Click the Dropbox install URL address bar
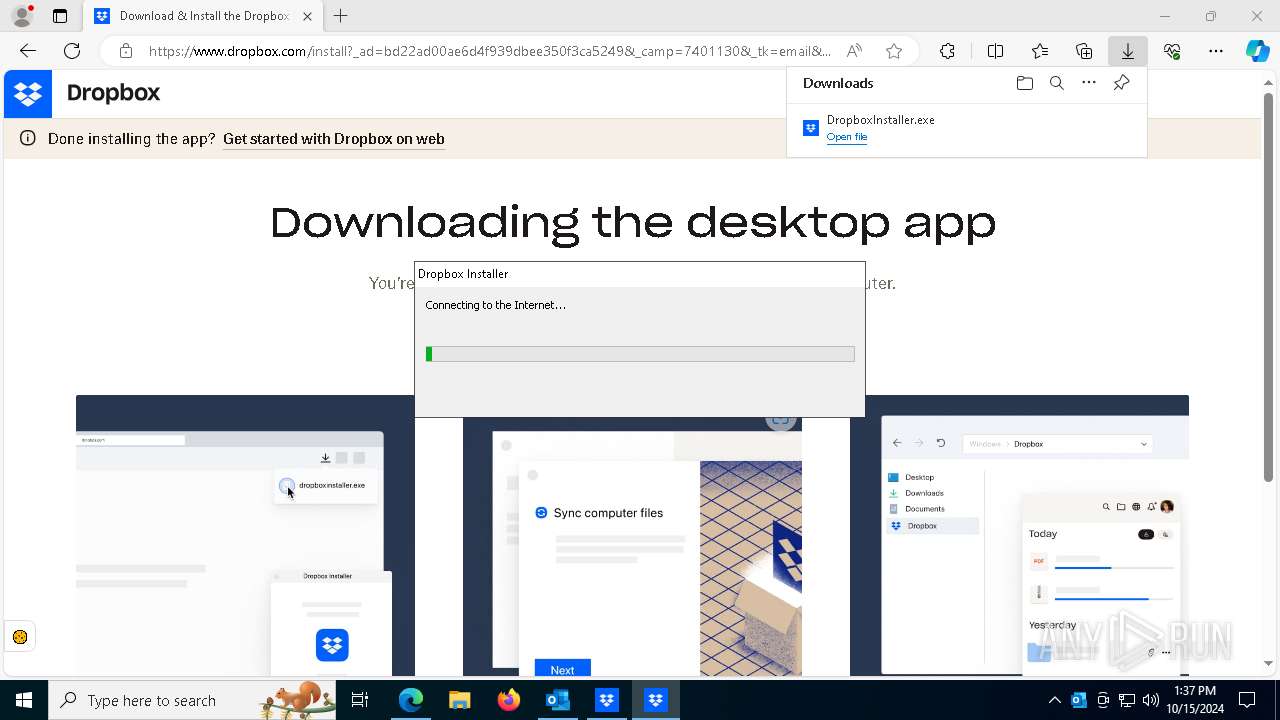Screen dimensions: 1280x720 [490, 51]
